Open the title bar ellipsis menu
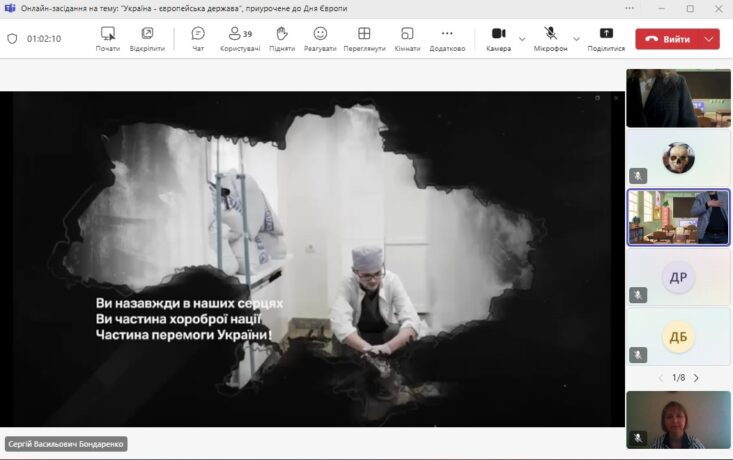 tap(631, 8)
